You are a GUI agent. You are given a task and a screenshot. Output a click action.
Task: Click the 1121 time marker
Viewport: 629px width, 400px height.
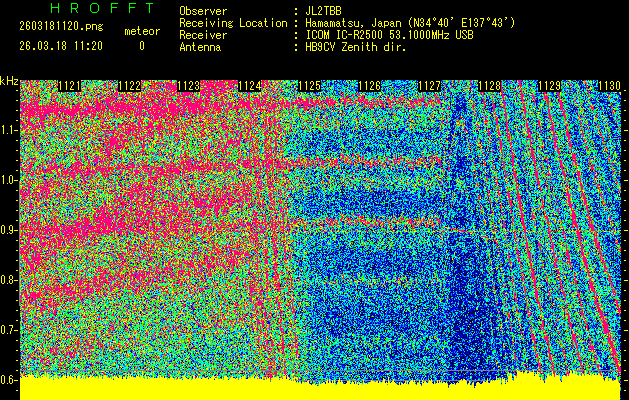pyautogui.click(x=70, y=87)
